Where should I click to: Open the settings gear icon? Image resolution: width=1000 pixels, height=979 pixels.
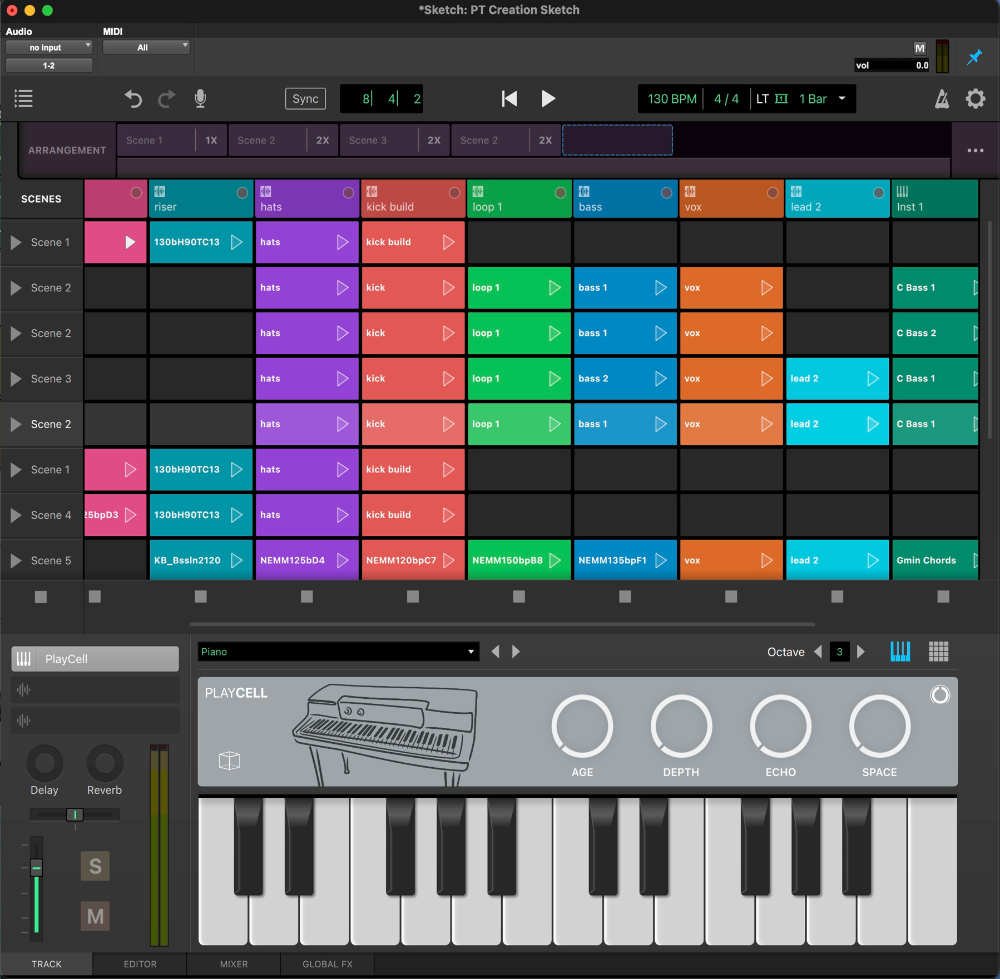tap(975, 98)
